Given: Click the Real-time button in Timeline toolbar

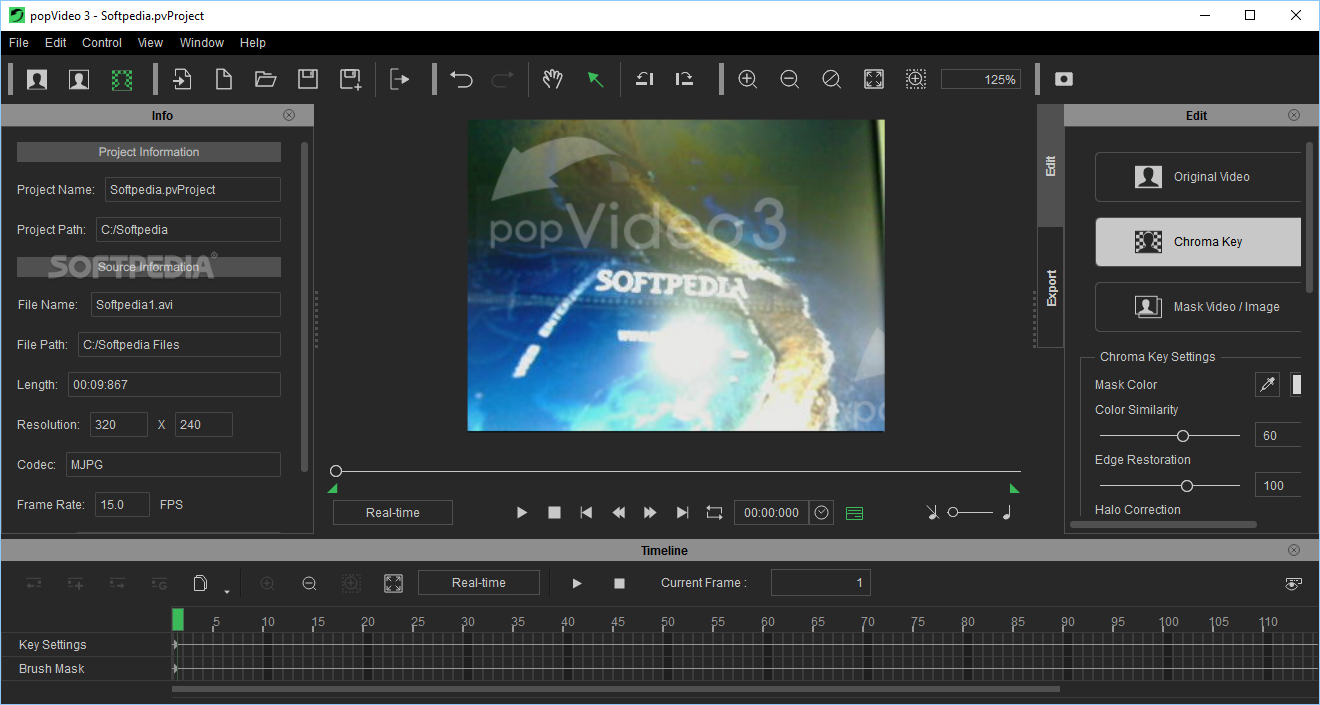Looking at the screenshot, I should pos(479,583).
